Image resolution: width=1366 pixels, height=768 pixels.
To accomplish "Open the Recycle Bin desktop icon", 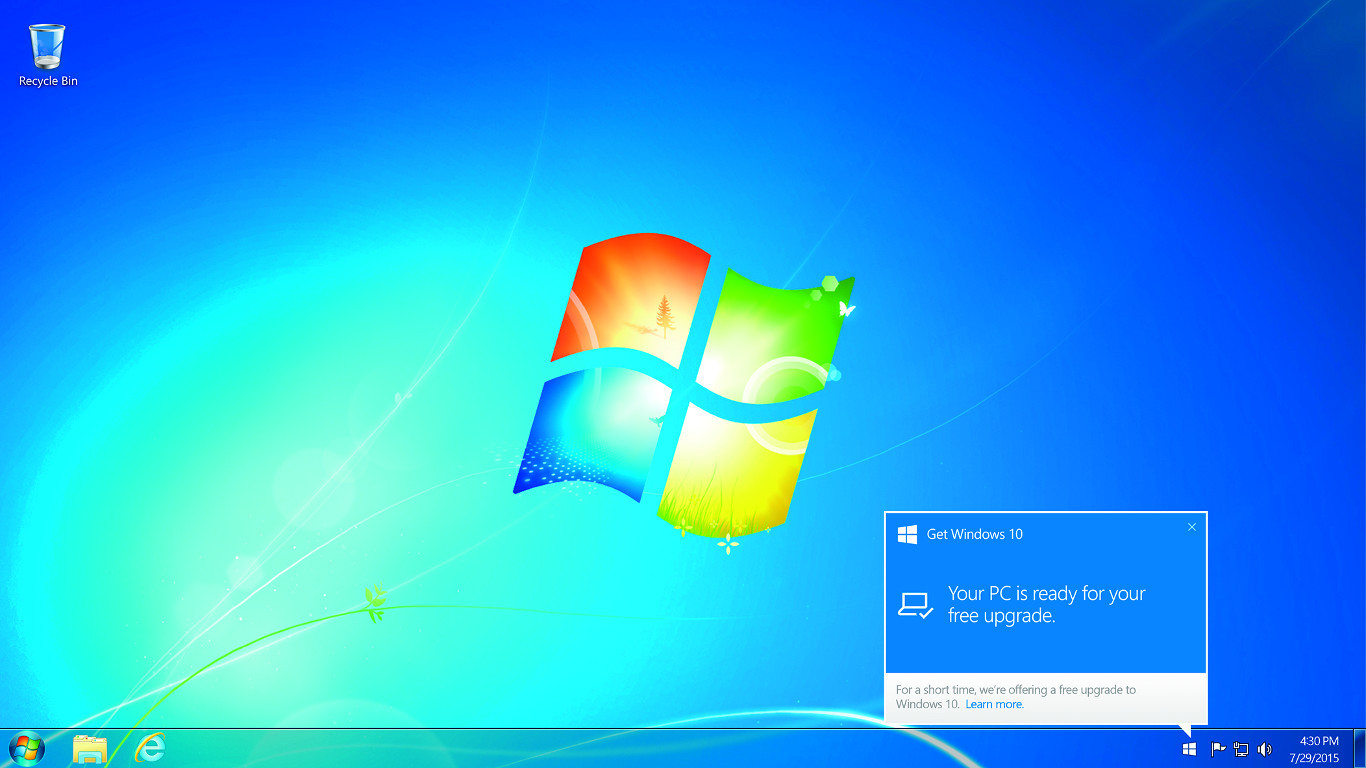I will [x=47, y=46].
